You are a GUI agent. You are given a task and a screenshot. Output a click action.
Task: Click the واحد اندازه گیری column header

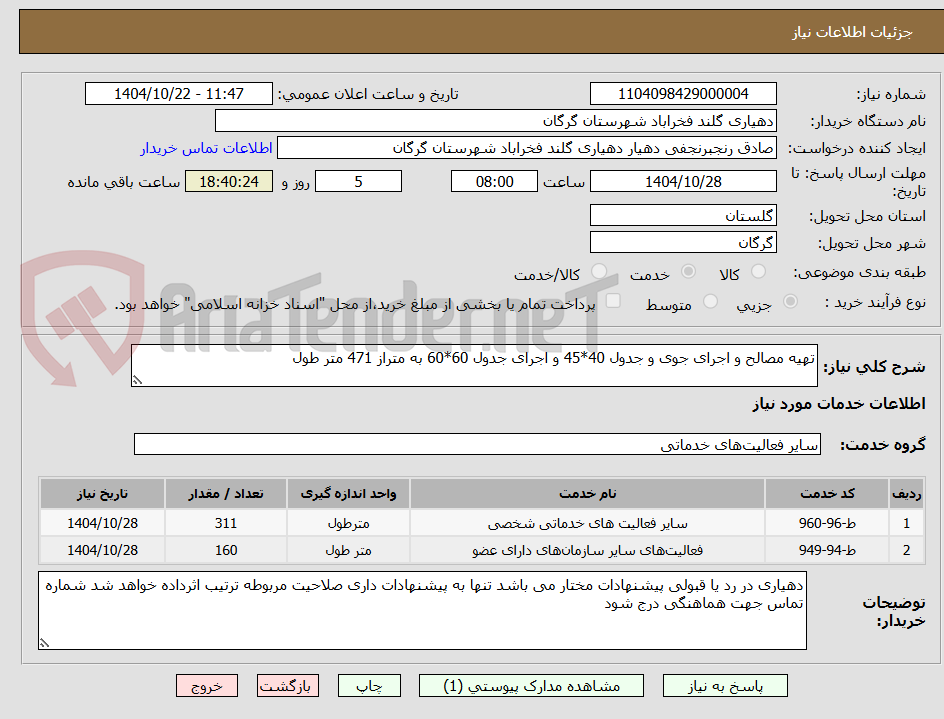[x=349, y=494]
